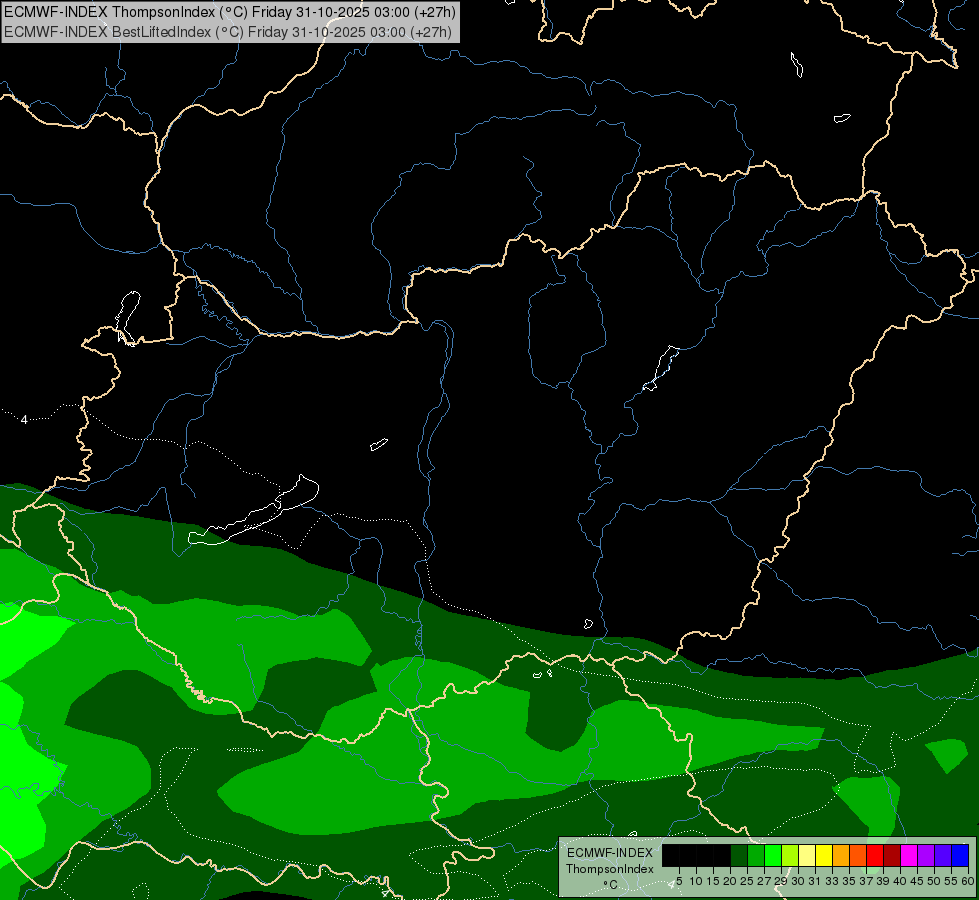Click the long white Lake Balaton outline
979x900 pixels.
point(253,511)
